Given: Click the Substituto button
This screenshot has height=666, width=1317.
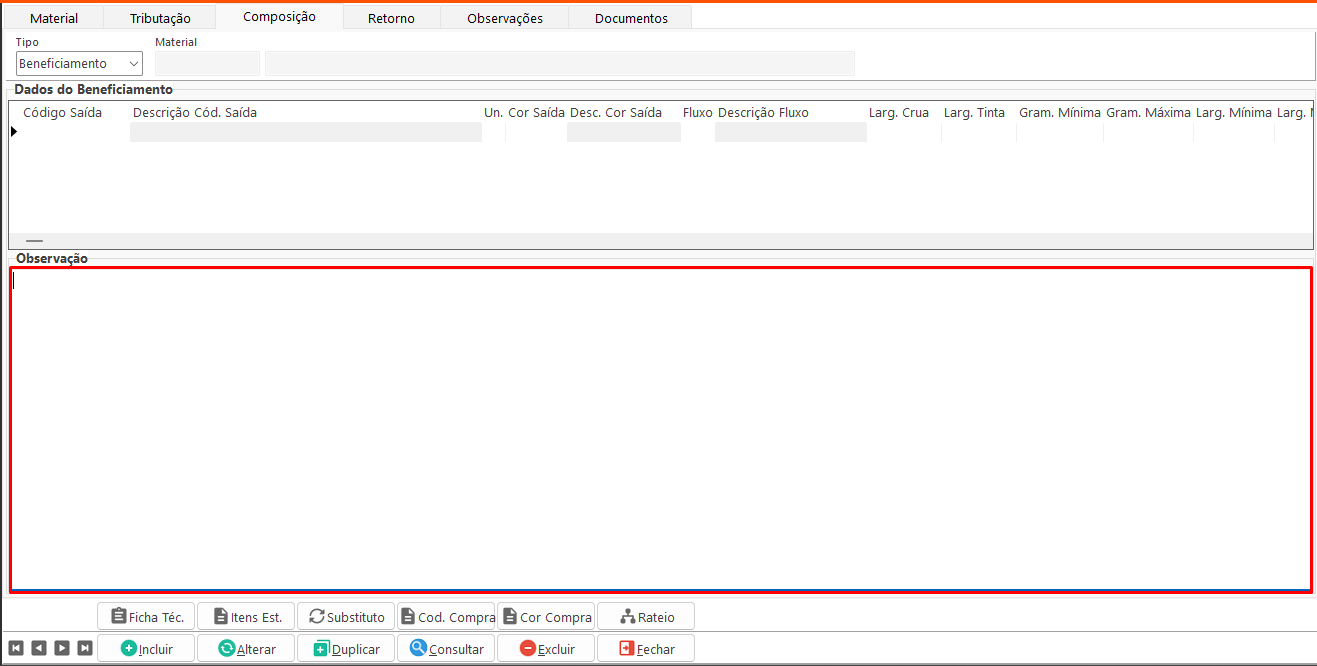Looking at the screenshot, I should (346, 616).
